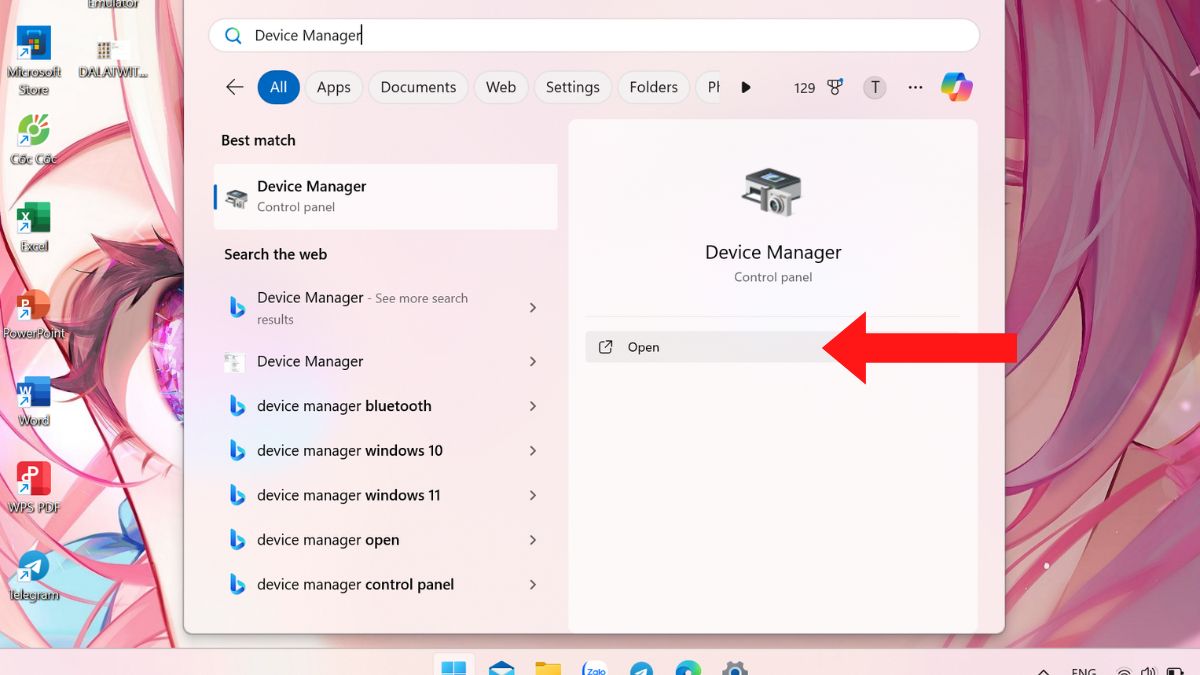
Task: Switch to the Web filter tab
Action: 501,87
